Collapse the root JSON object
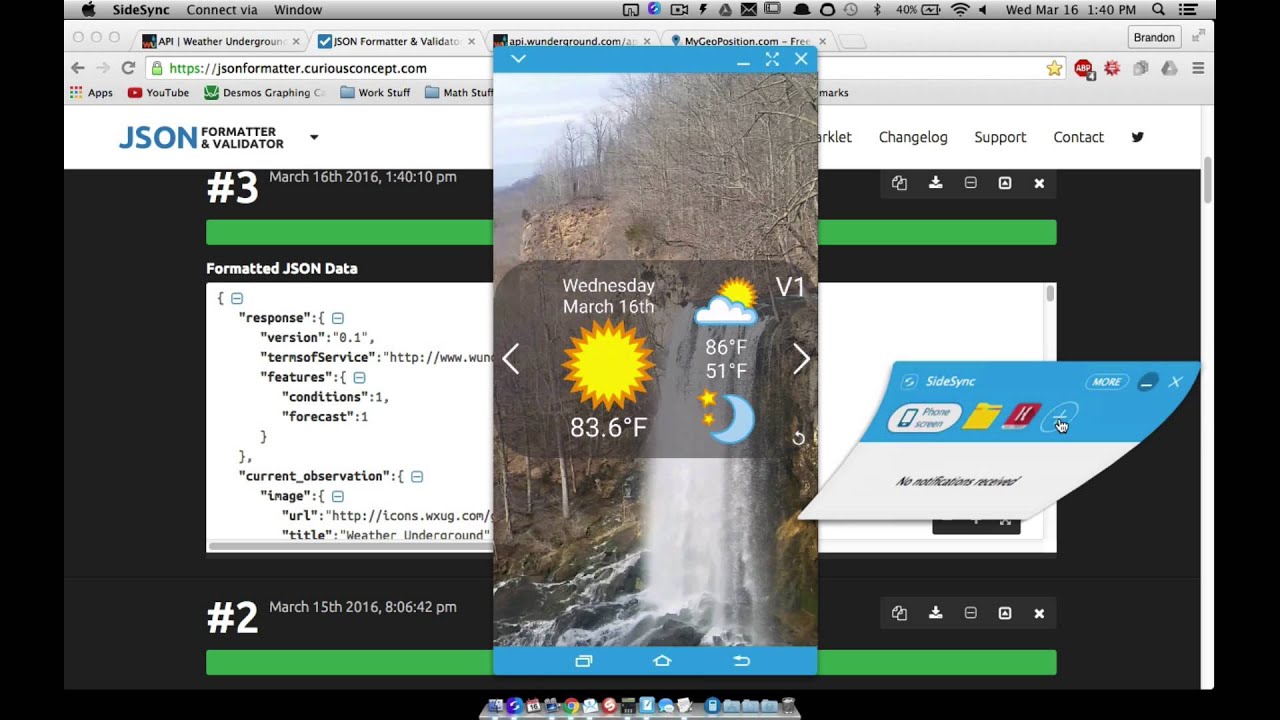The height and width of the screenshot is (720, 1280). [237, 298]
